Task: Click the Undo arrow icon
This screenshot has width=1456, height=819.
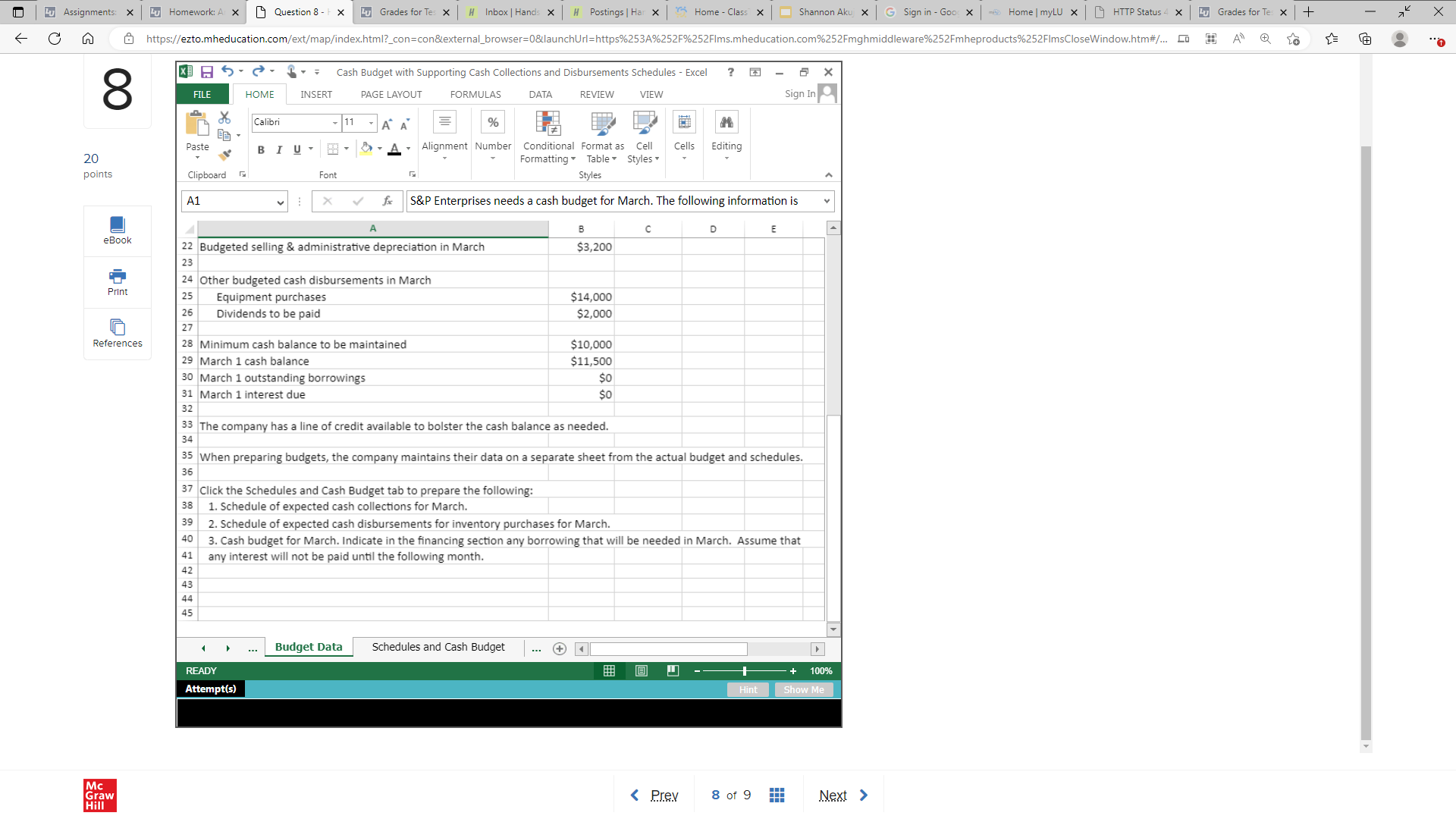Action: click(x=227, y=71)
